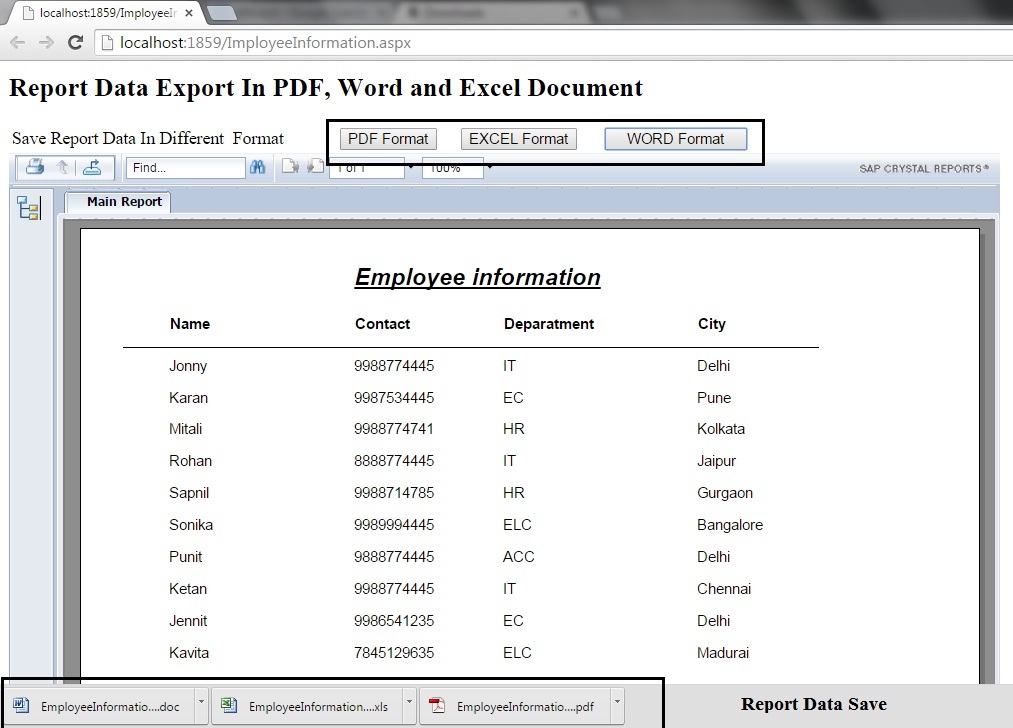
Task: Click the browser reload icon
Action: (x=75, y=42)
